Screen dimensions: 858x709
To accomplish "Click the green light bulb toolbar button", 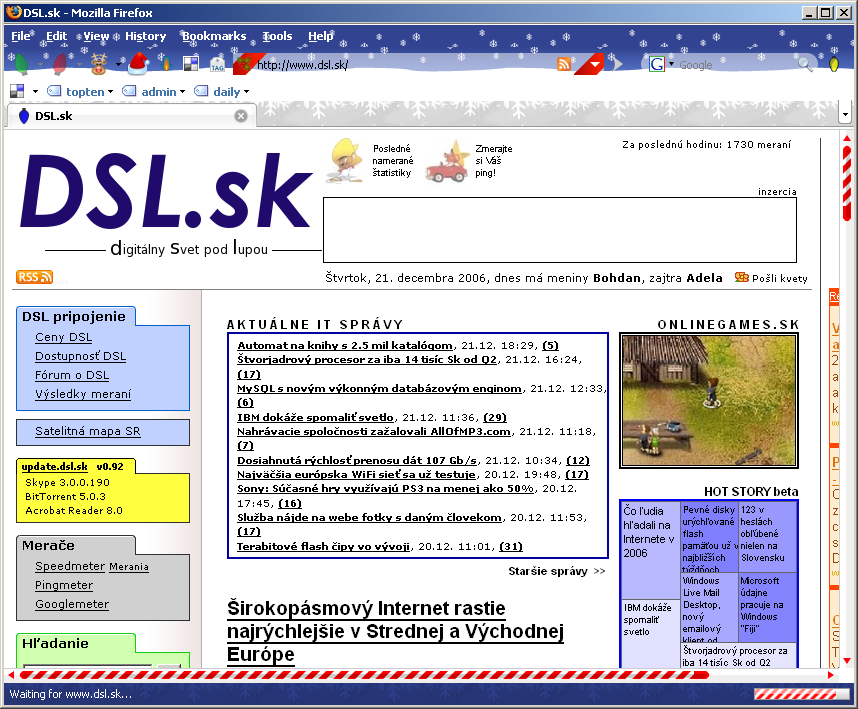I will [x=21, y=64].
